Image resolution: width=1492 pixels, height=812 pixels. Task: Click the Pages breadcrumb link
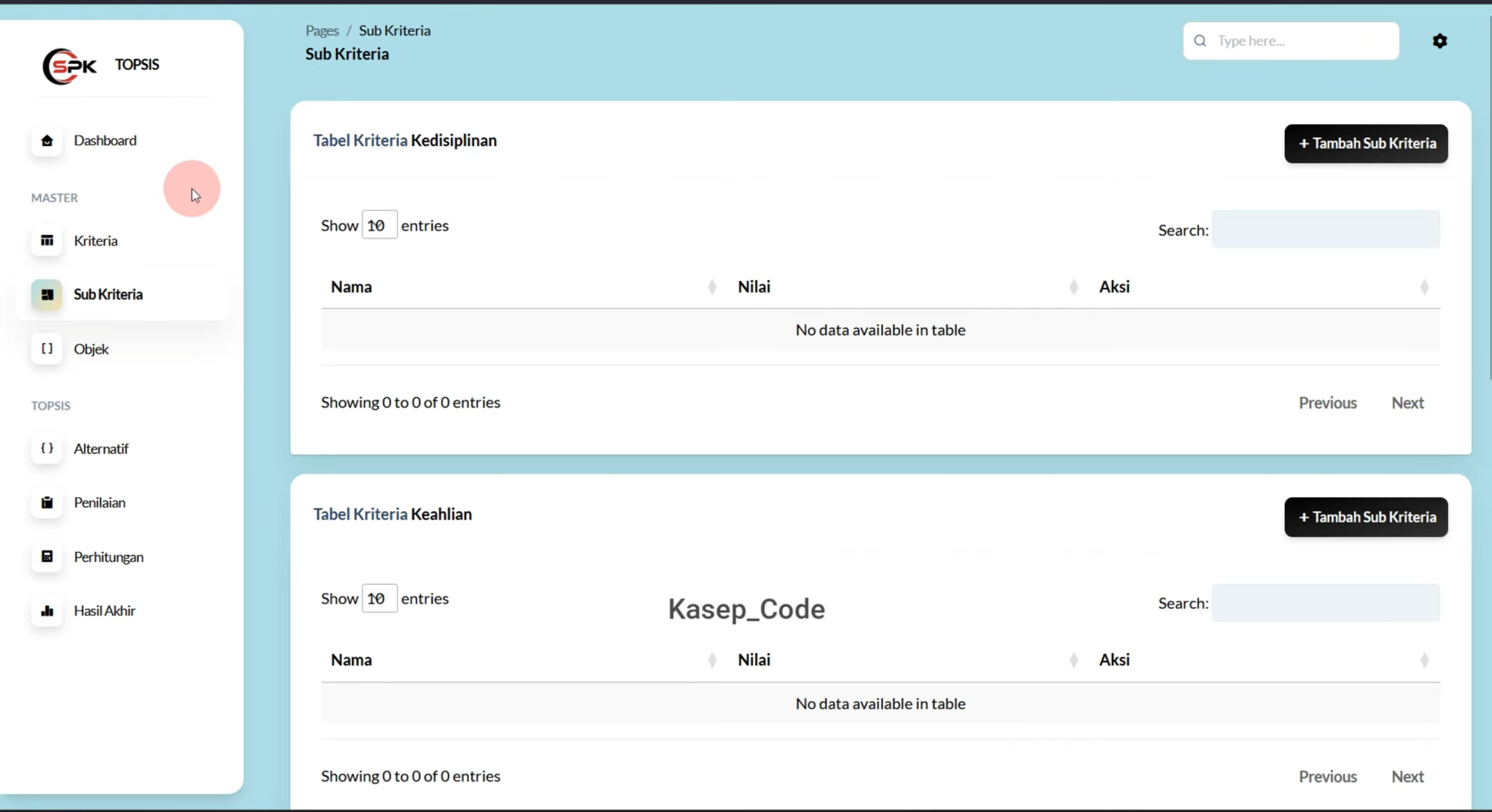(x=322, y=31)
